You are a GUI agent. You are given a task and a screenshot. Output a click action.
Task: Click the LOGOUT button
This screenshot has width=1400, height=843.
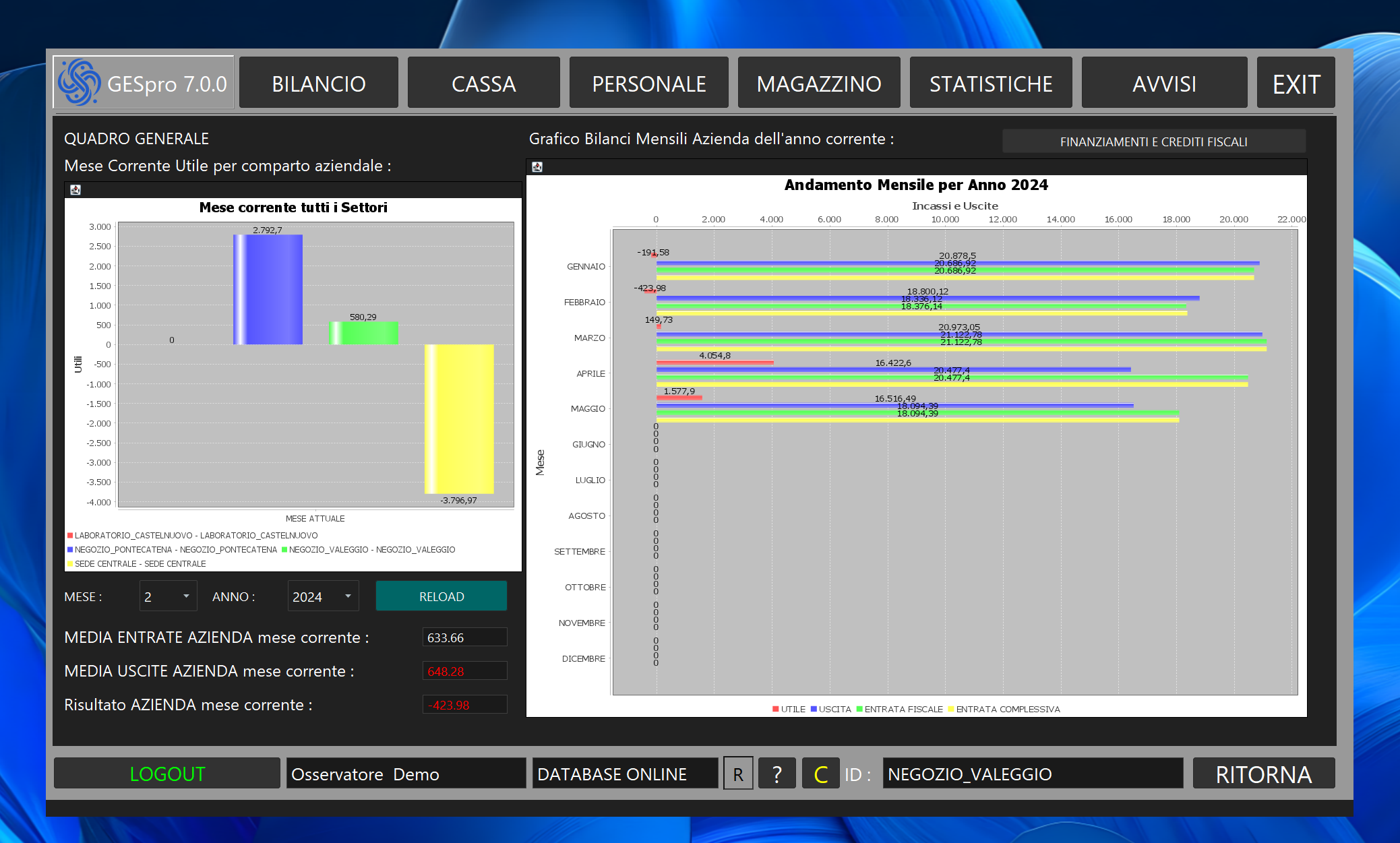tap(167, 774)
